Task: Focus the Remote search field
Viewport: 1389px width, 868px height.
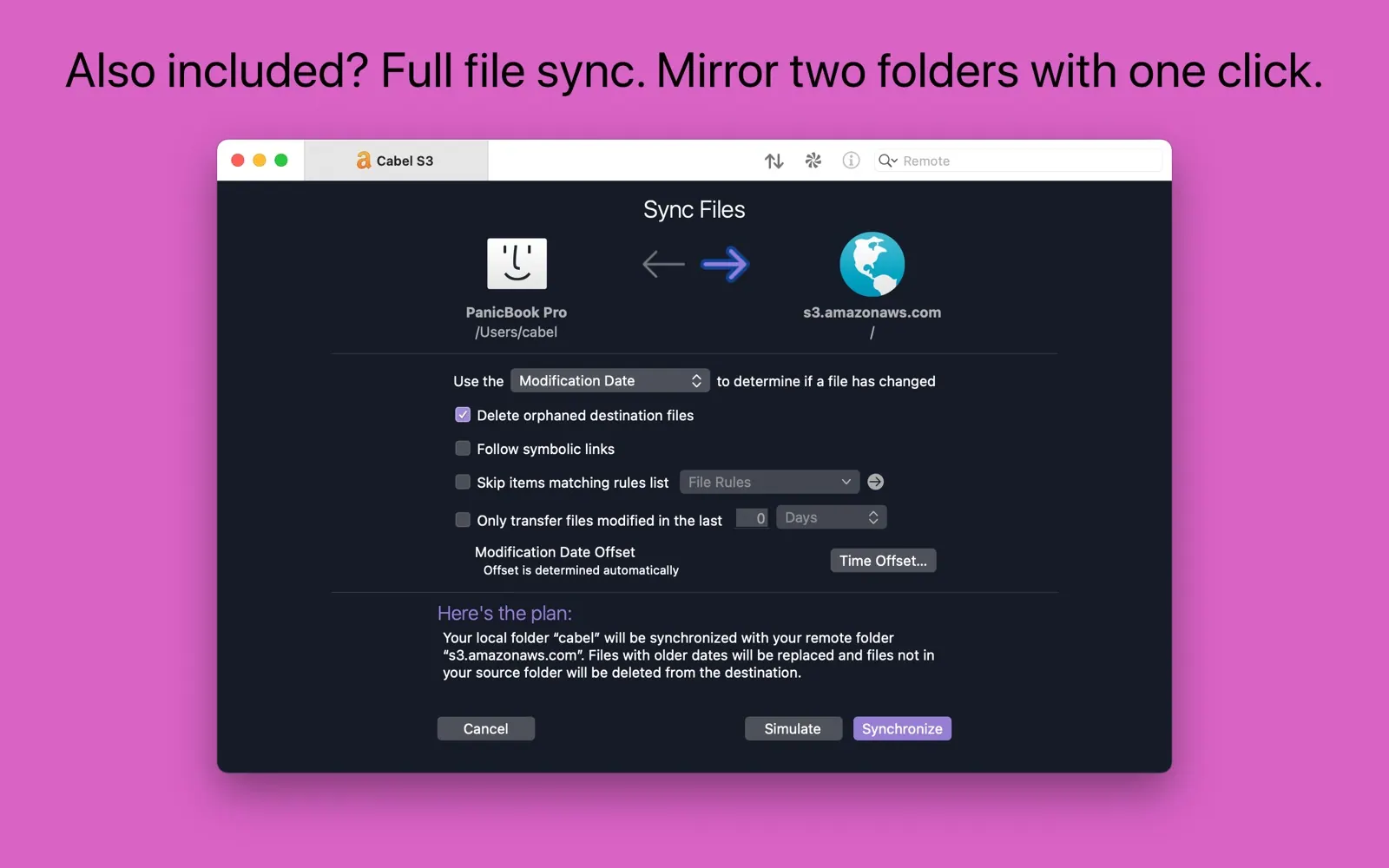Action: (1017, 161)
